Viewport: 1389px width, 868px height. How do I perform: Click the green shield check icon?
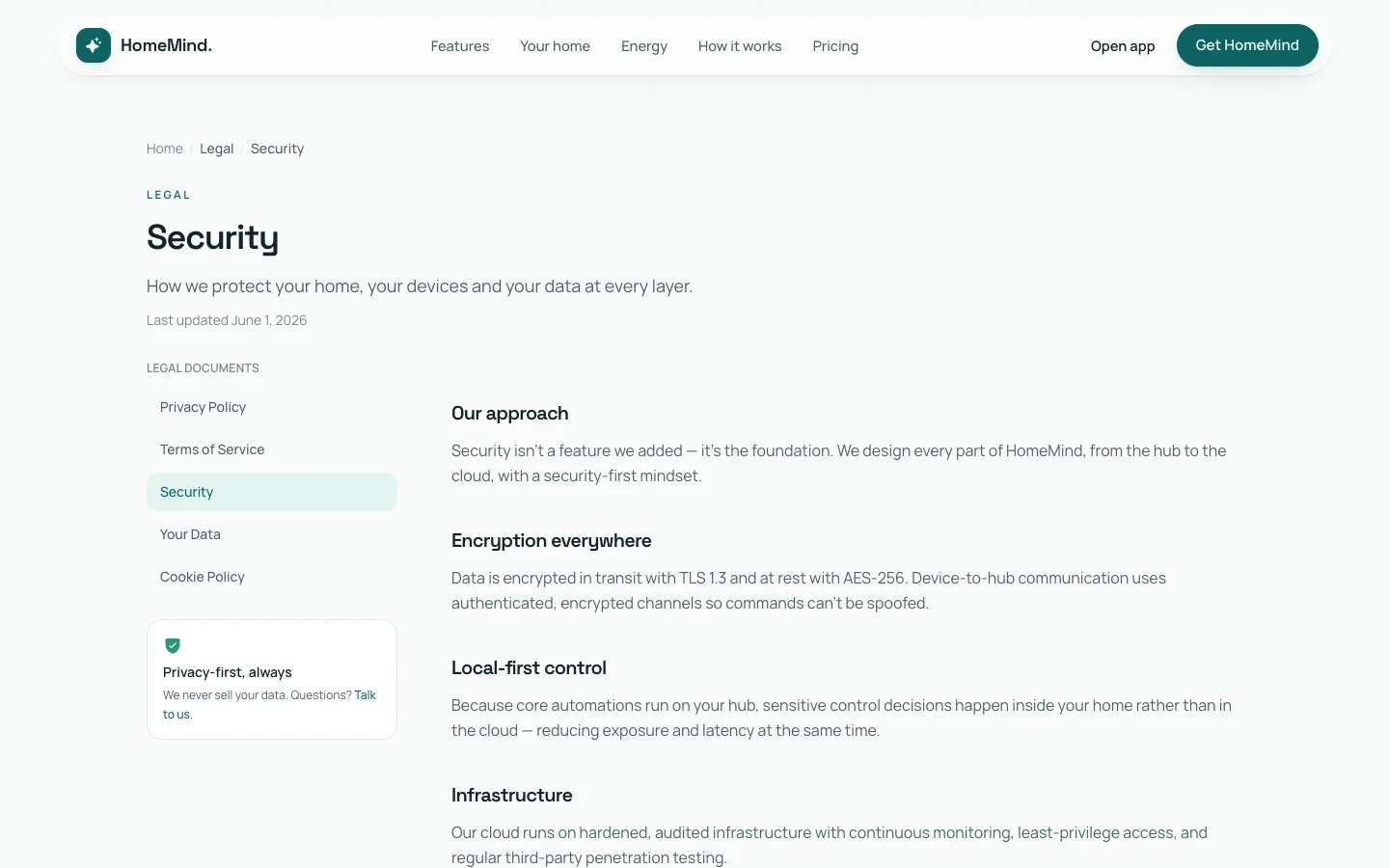coord(173,645)
